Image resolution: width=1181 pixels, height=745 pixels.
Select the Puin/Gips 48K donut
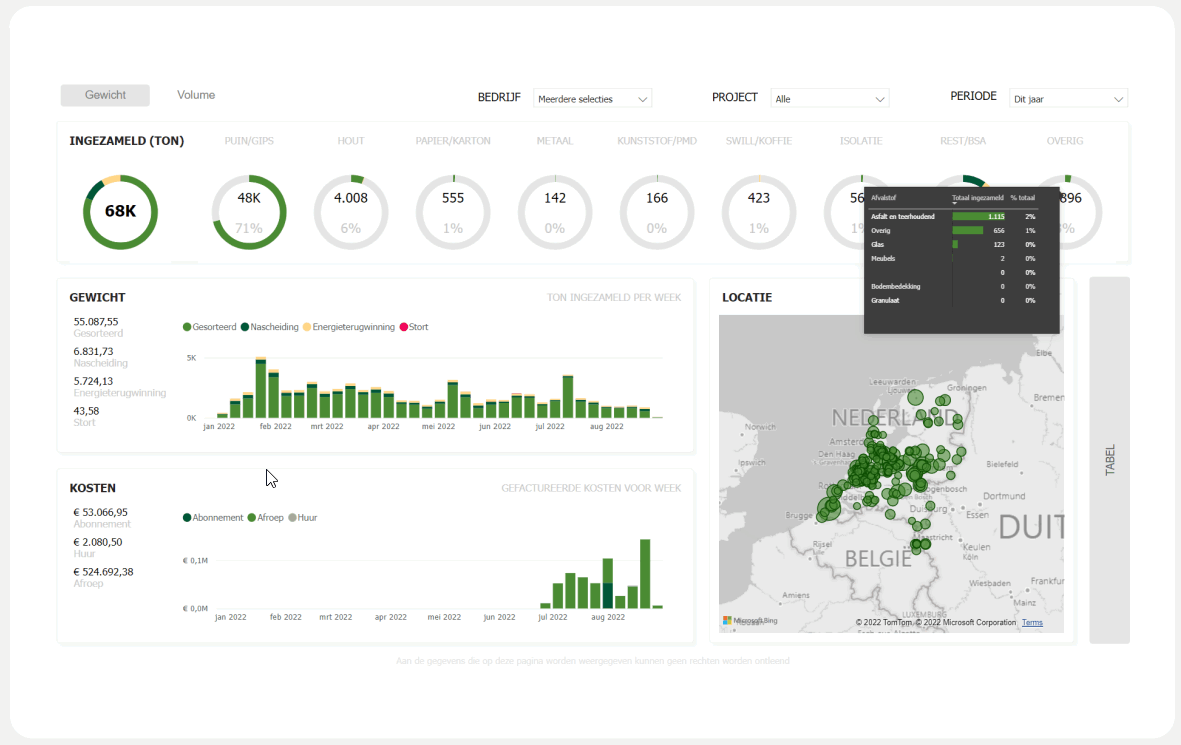[x=249, y=212]
